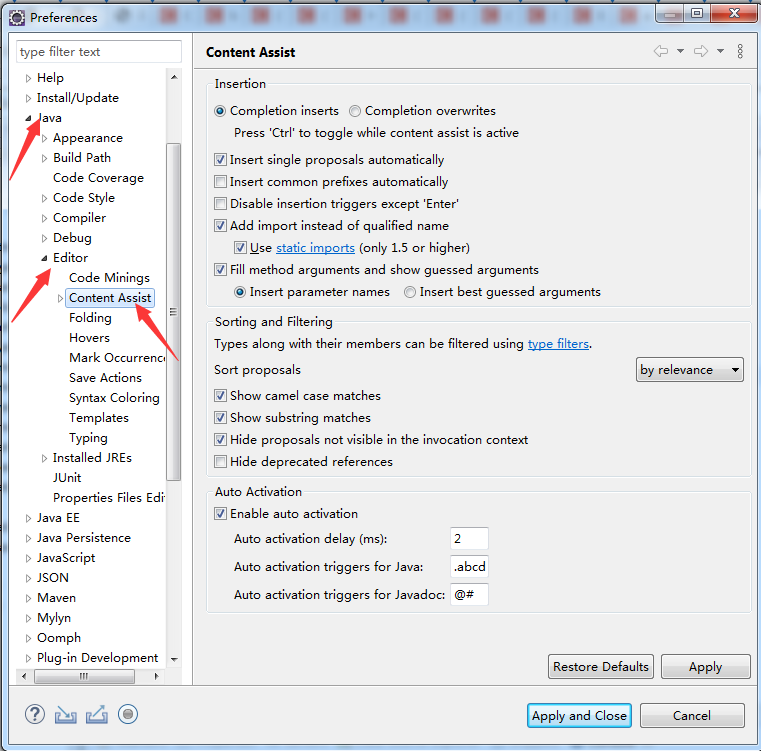Click the Oomph preference recorder icon

coord(128,714)
